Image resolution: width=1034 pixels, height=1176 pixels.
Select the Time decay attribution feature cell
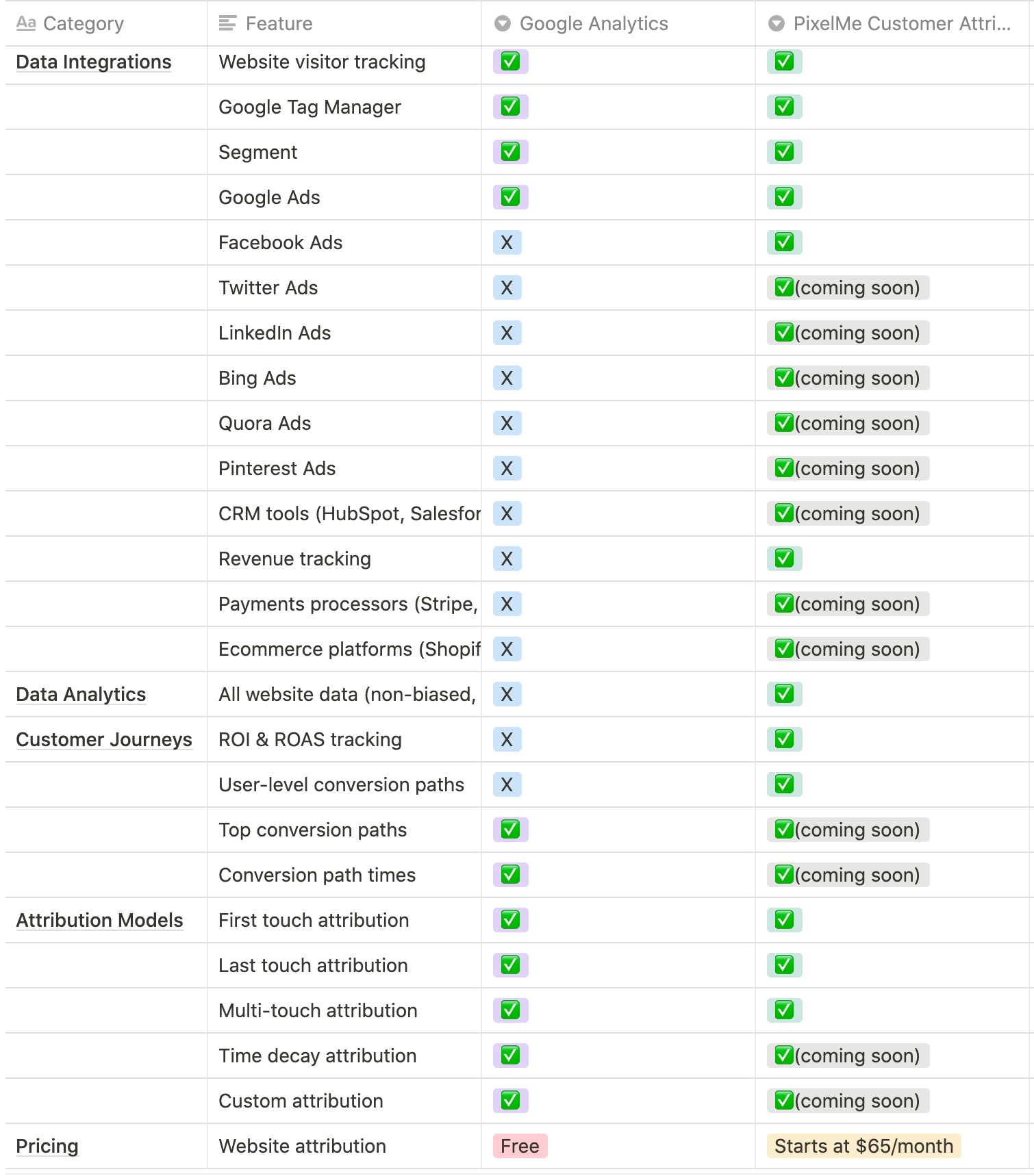pyautogui.click(x=317, y=1056)
